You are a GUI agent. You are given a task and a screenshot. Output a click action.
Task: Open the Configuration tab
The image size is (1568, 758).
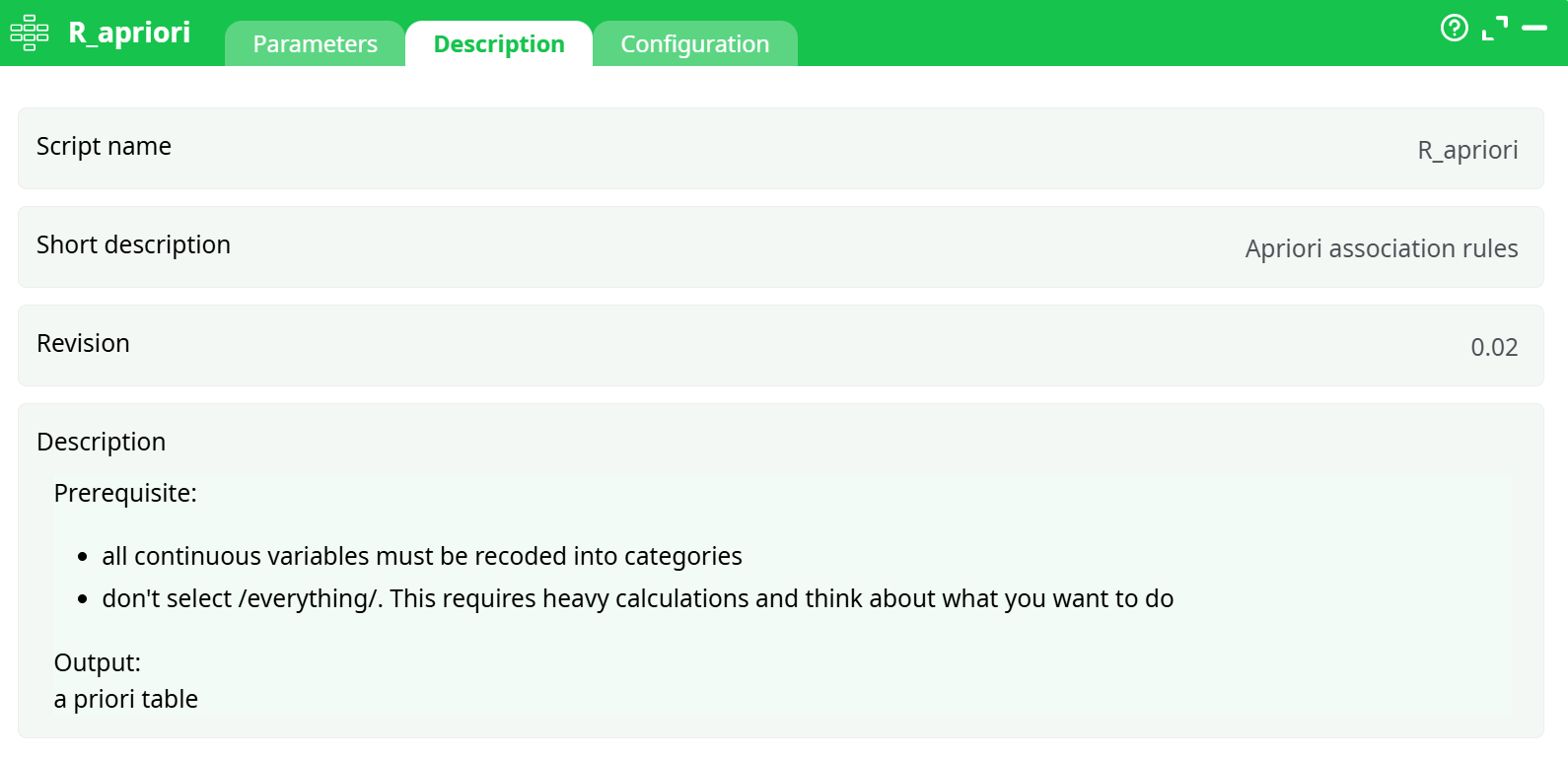click(694, 44)
